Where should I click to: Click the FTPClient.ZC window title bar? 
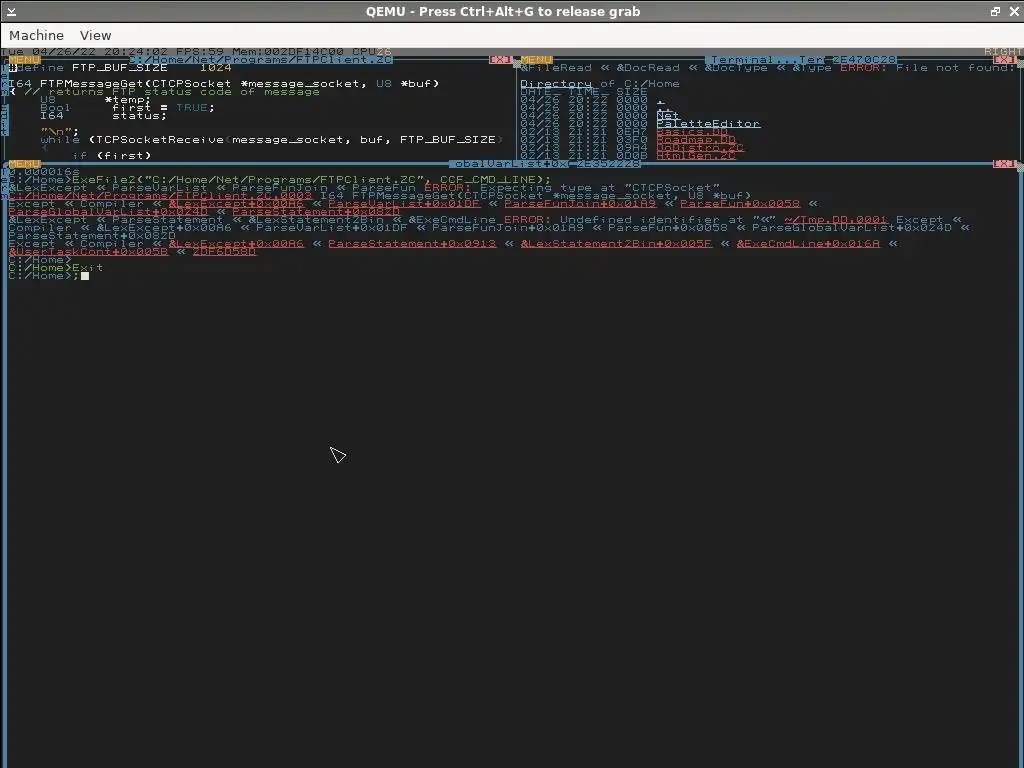tap(261, 59)
